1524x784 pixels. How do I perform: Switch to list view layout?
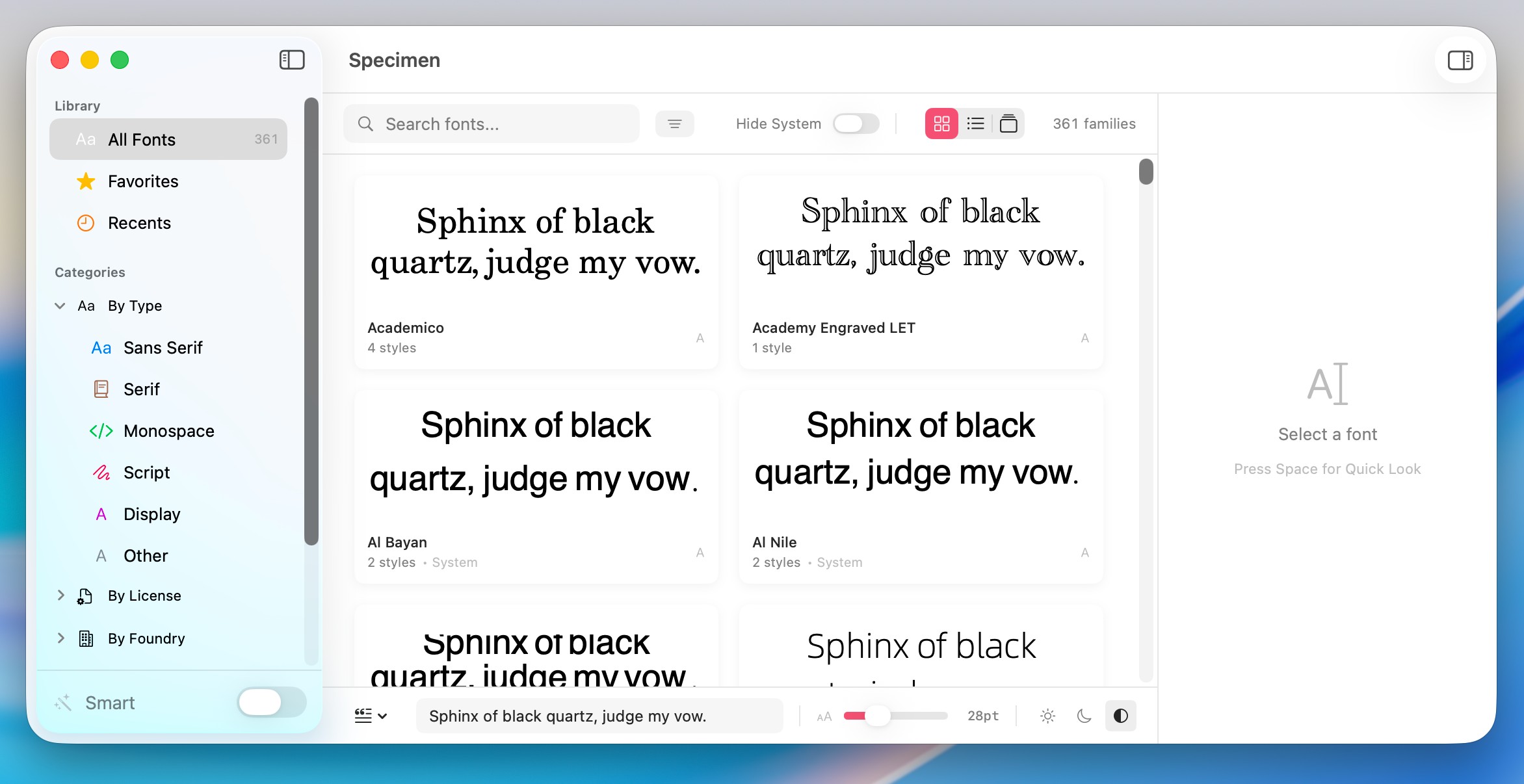(975, 124)
